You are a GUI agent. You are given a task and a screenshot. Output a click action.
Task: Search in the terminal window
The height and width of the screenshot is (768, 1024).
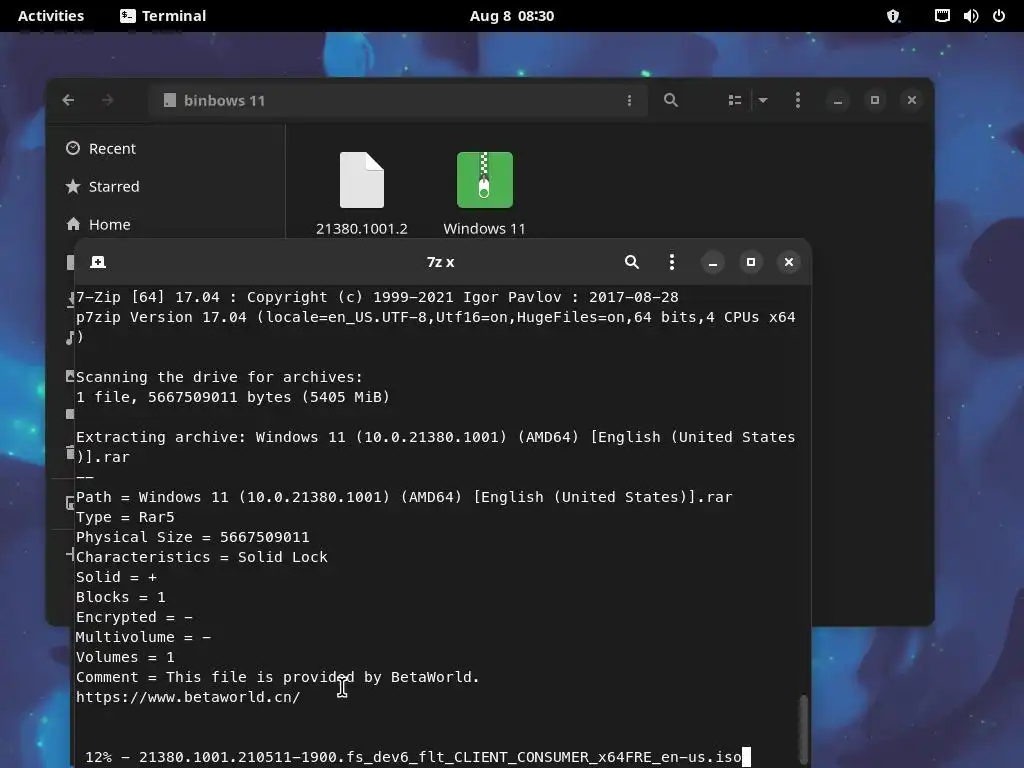coord(632,262)
